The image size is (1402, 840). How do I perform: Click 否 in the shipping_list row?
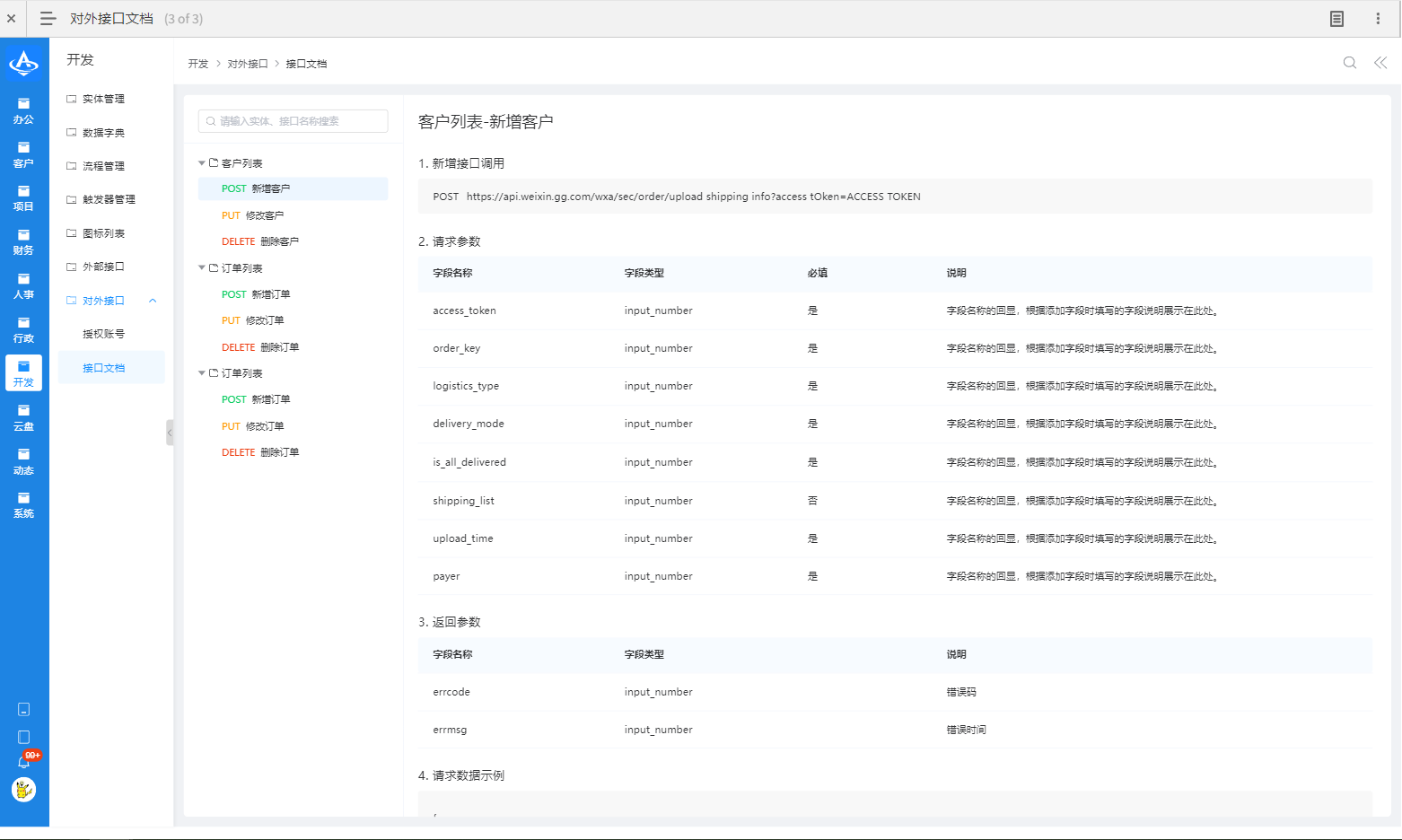[x=812, y=501]
